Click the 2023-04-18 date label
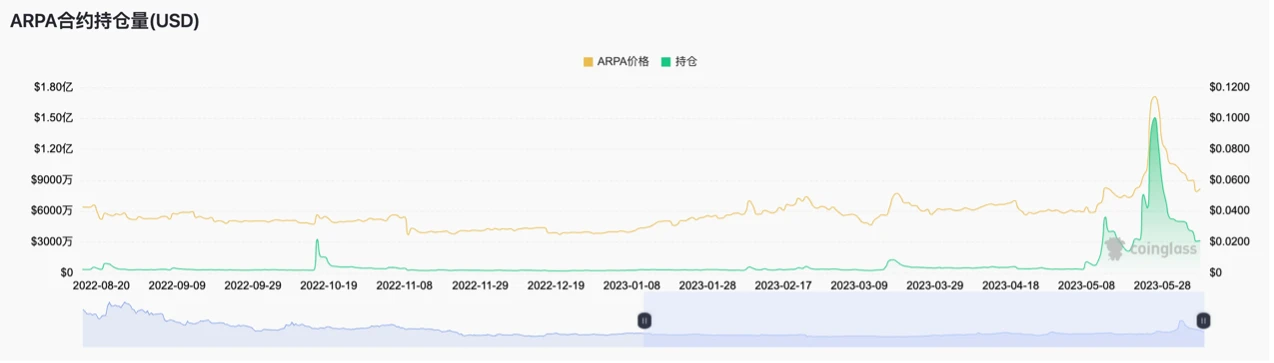Viewport: 1274px width, 363px height. click(1011, 285)
